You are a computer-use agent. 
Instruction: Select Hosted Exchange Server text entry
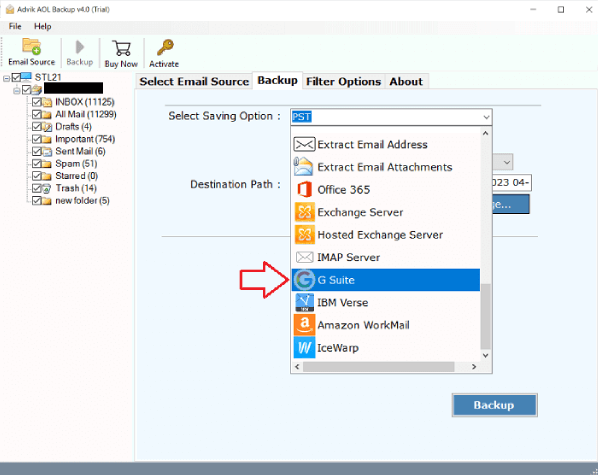click(x=380, y=235)
